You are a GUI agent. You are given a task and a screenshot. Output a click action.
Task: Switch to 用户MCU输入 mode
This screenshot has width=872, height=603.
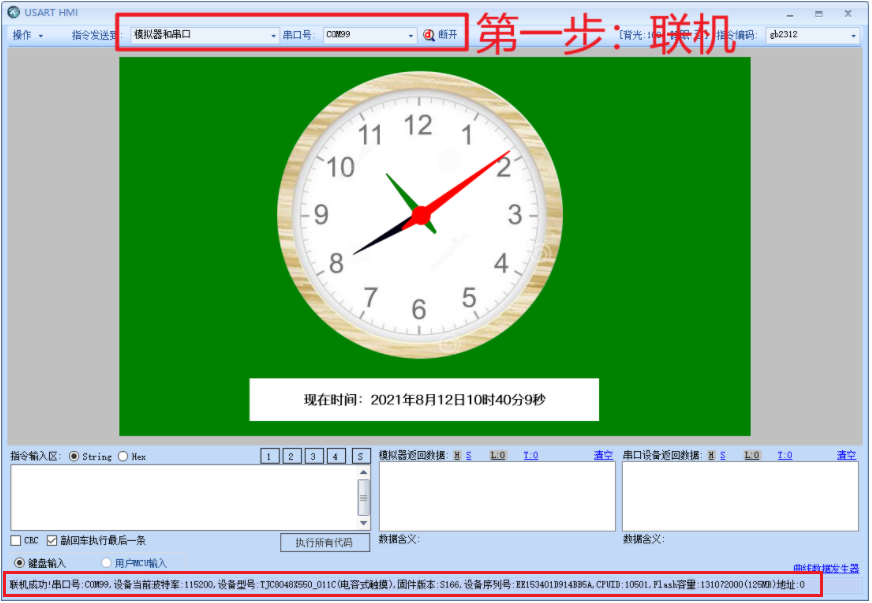point(104,561)
